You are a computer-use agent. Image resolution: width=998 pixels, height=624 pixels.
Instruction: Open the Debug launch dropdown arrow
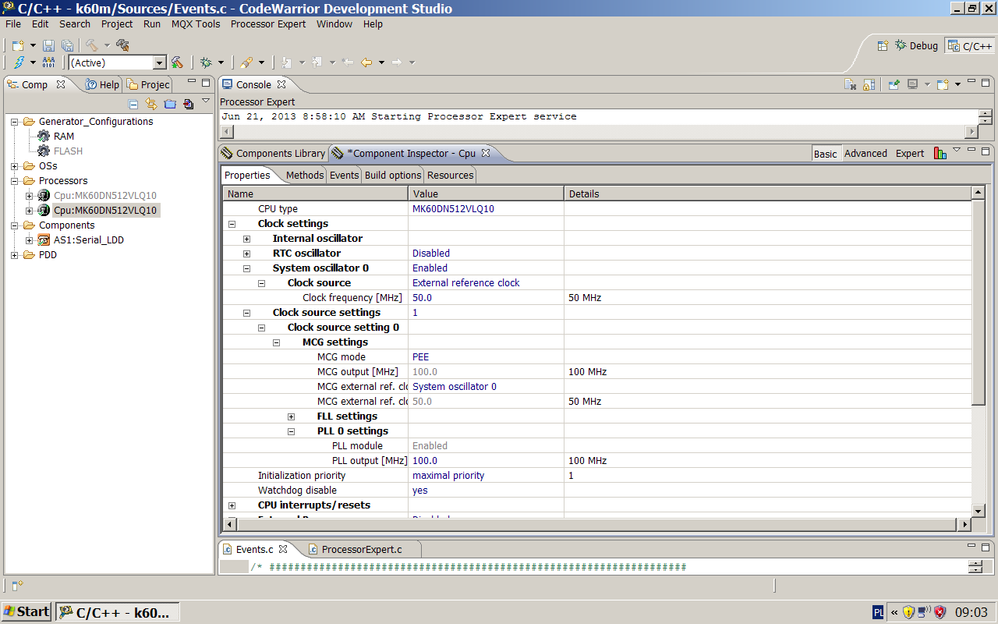point(221,62)
